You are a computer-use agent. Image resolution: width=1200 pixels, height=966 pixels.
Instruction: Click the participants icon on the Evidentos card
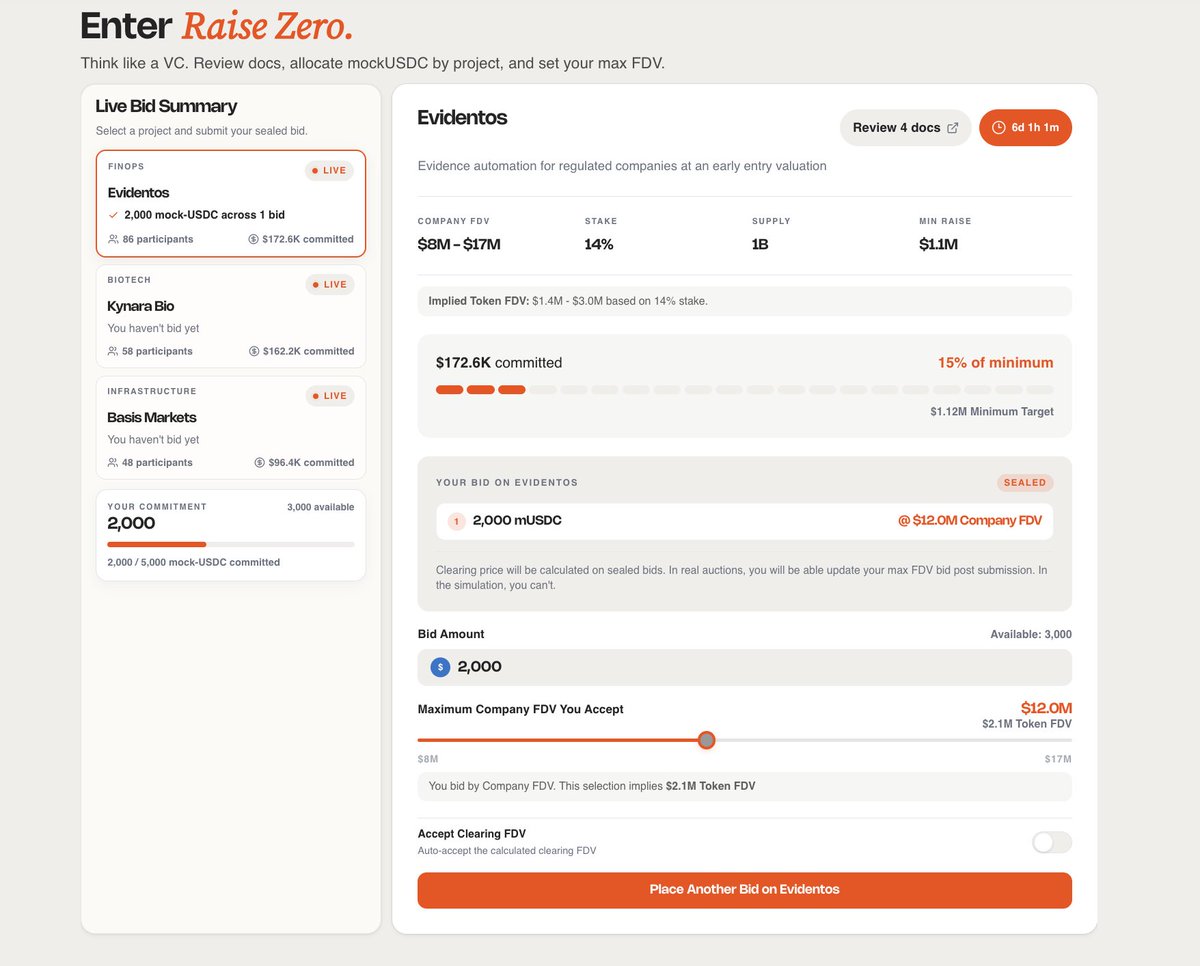113,239
